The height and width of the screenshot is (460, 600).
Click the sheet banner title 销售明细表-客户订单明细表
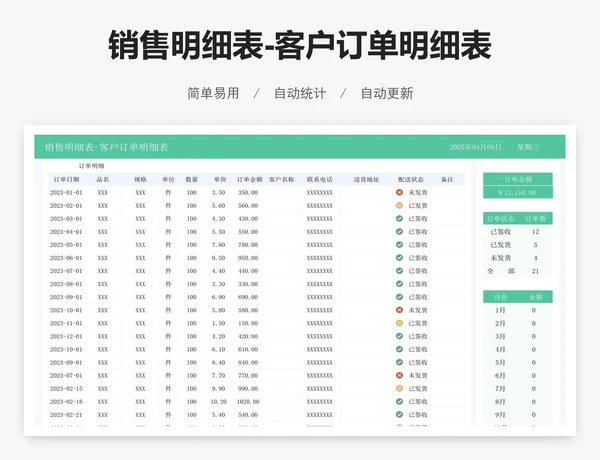(106, 147)
